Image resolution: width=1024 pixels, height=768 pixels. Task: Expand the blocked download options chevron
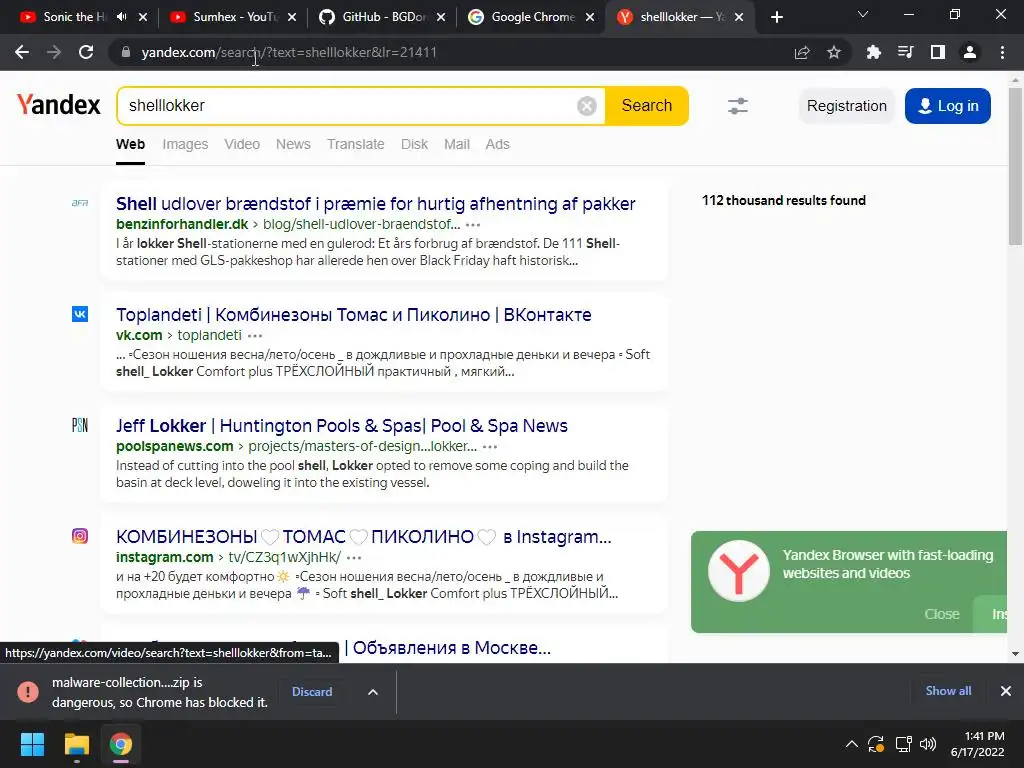click(373, 692)
